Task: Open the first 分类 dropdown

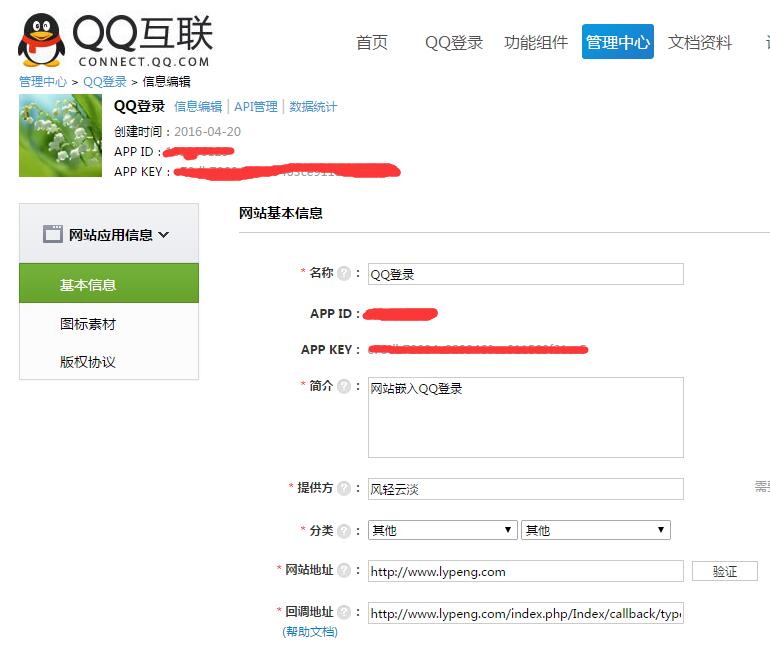Action: pos(442,530)
